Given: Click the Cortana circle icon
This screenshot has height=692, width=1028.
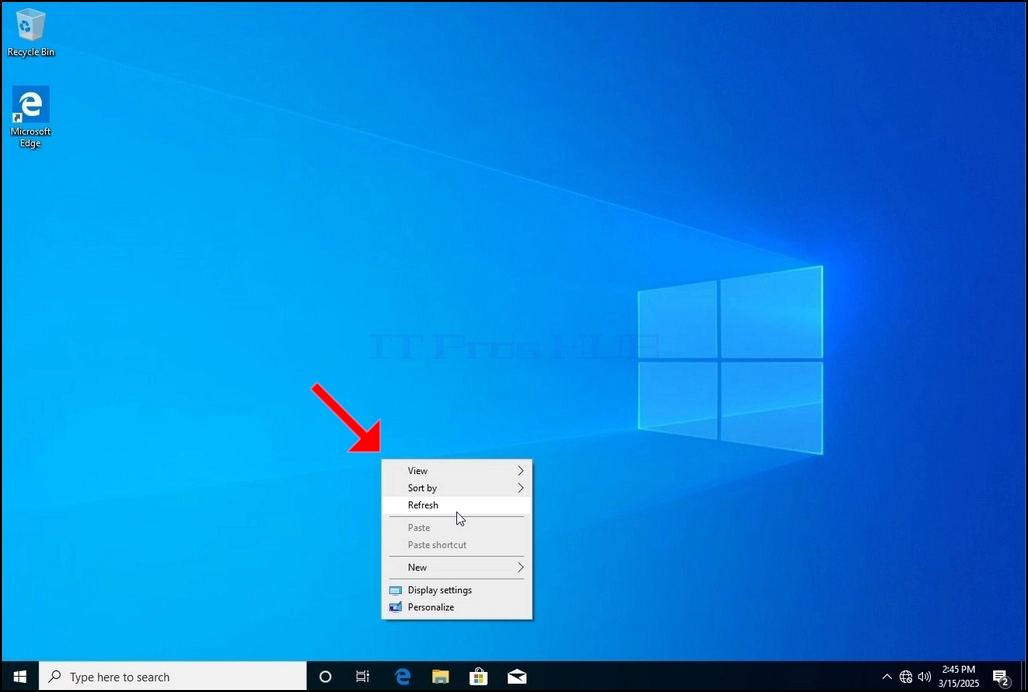Looking at the screenshot, I should 325,676.
